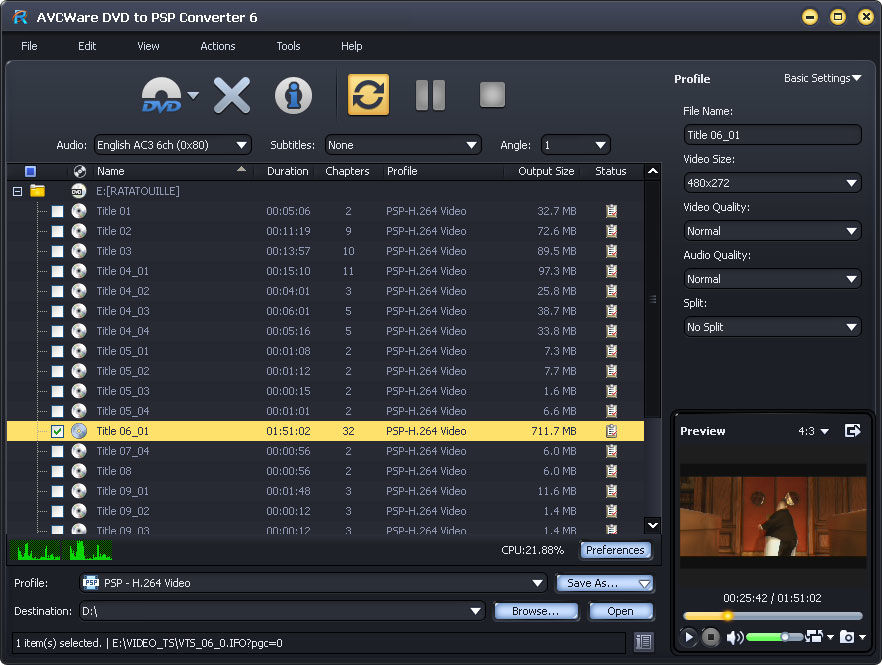Click the disc icon next to Title 03

79,251
